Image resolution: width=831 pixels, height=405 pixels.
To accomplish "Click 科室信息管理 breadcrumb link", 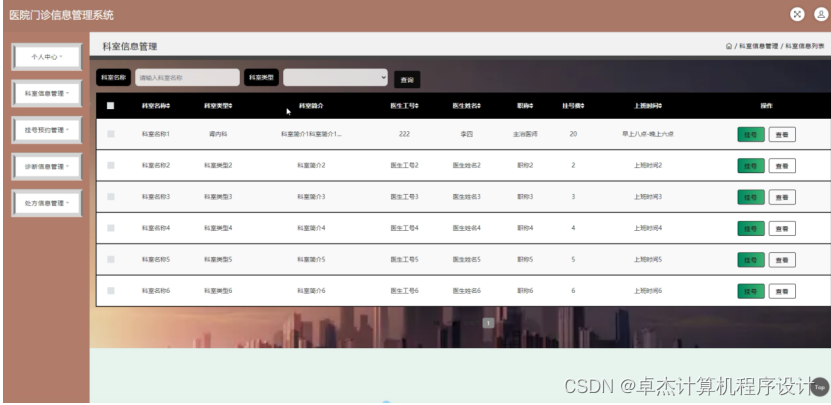I will coord(758,46).
